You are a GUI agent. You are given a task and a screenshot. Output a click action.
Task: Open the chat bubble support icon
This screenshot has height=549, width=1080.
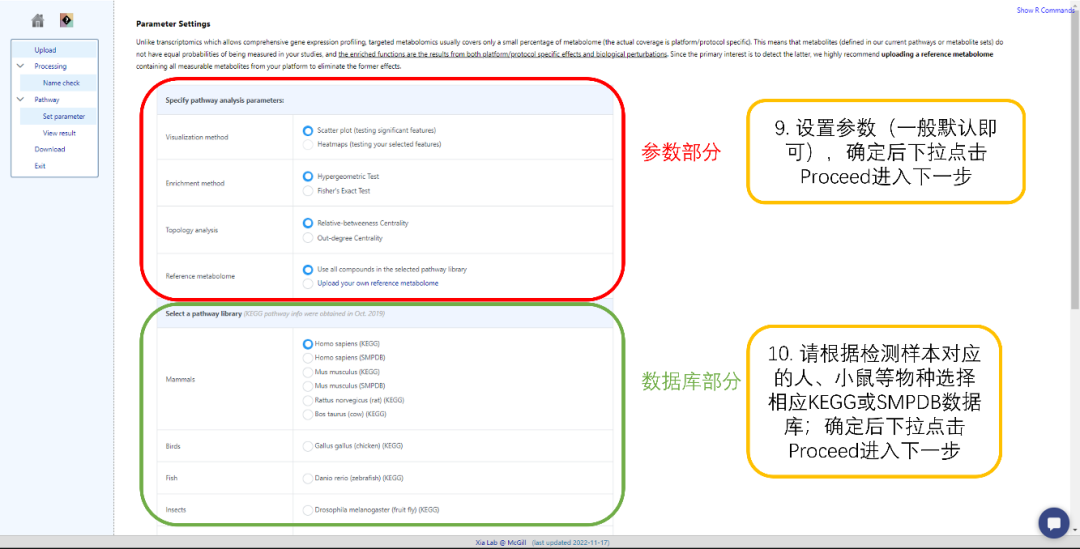[x=1053, y=523]
